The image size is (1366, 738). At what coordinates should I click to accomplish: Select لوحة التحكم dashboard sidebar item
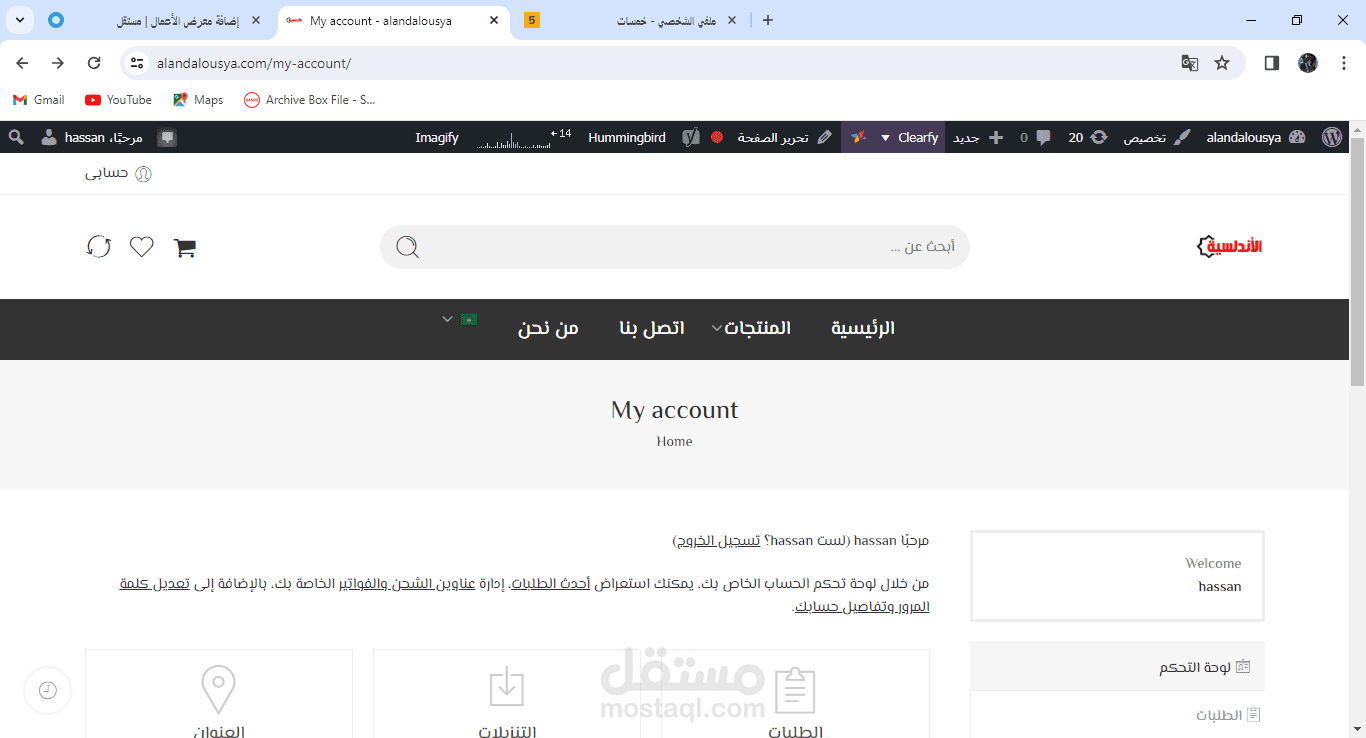(1117, 667)
